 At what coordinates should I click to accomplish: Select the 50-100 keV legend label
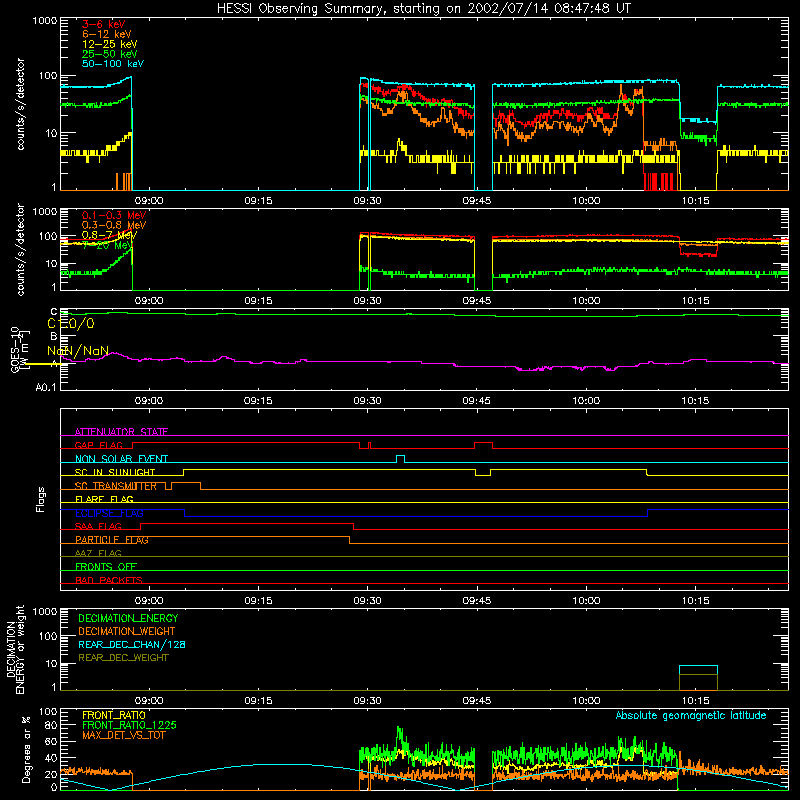coord(113,64)
